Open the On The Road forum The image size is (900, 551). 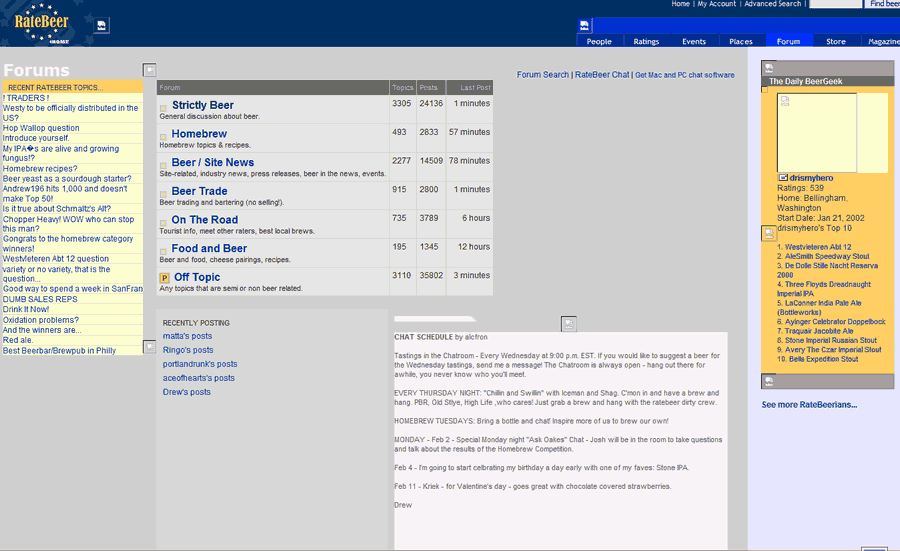point(204,220)
